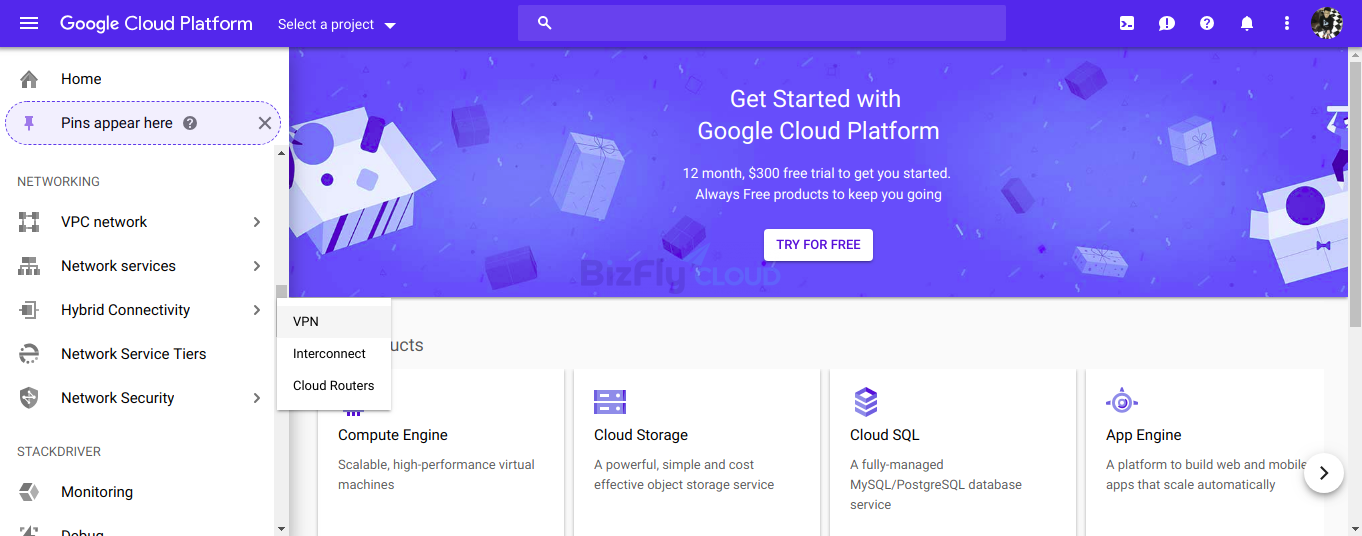This screenshot has height=536, width=1362.
Task: Click the Cloud SQL icon
Action: tap(866, 402)
